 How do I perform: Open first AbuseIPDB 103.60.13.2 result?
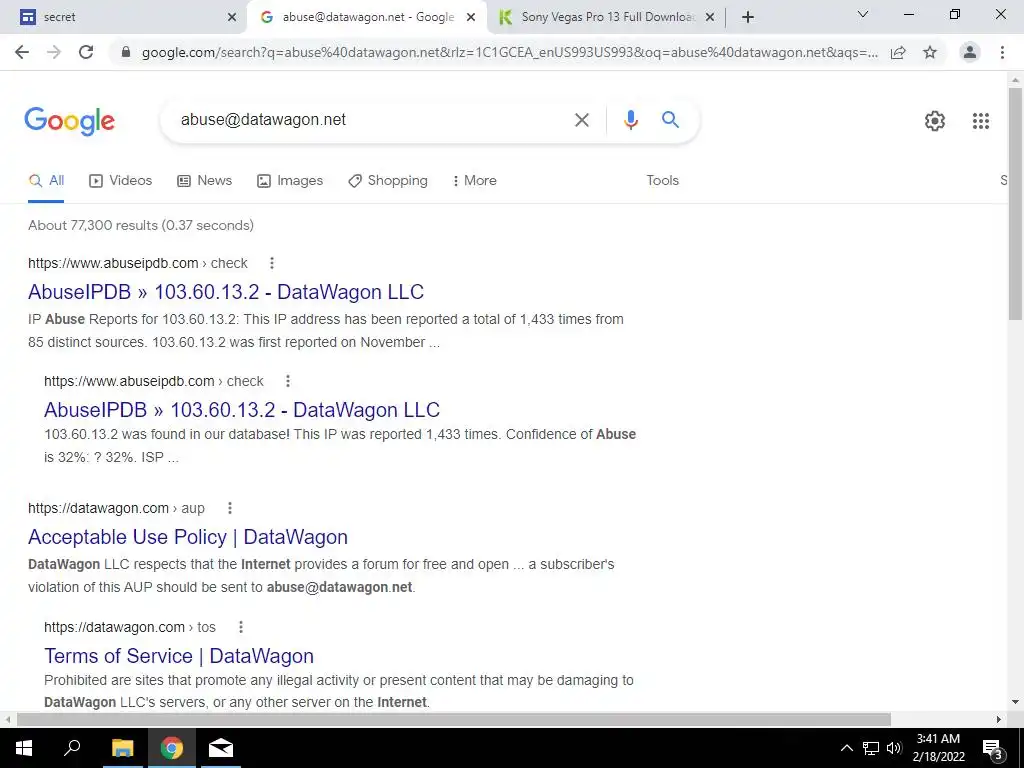tap(226, 292)
